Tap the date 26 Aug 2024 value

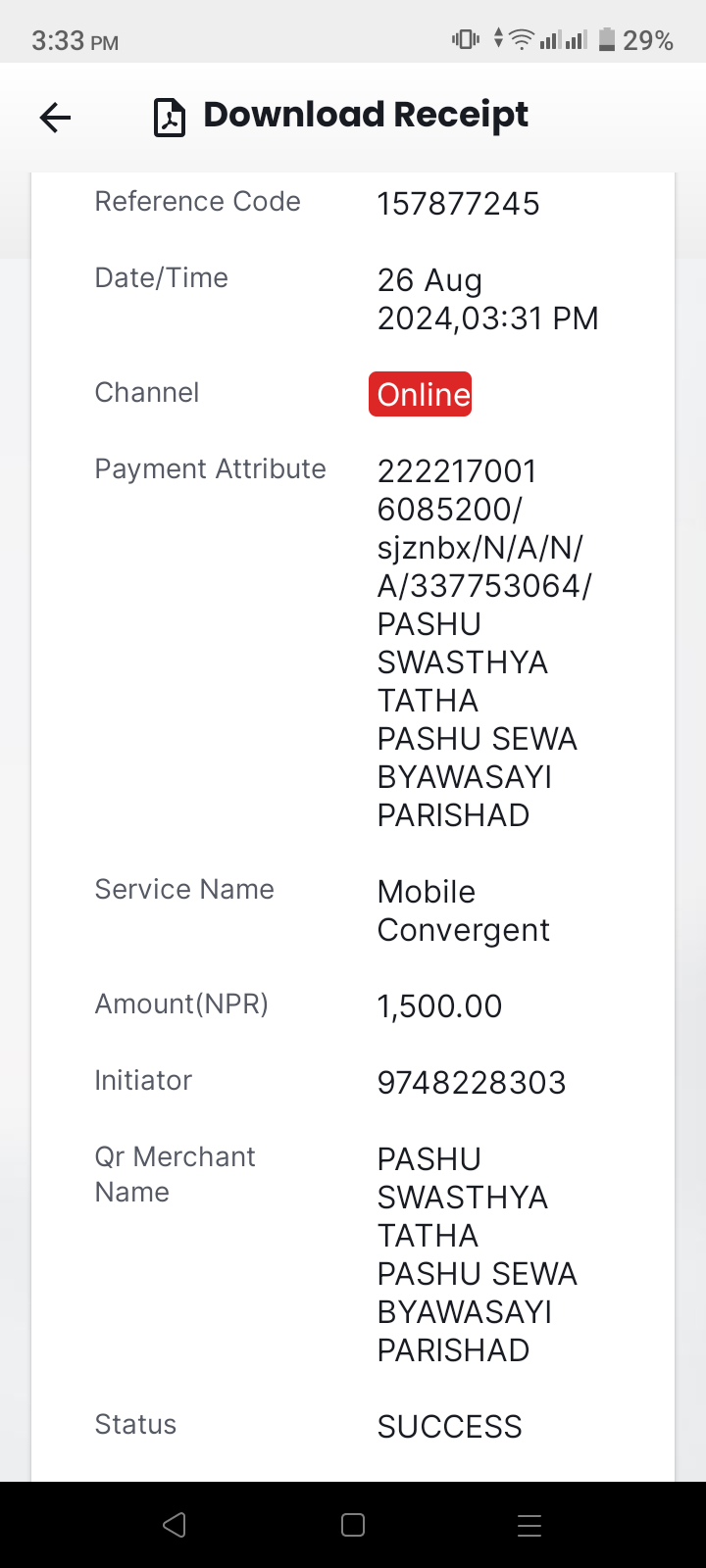(x=487, y=299)
